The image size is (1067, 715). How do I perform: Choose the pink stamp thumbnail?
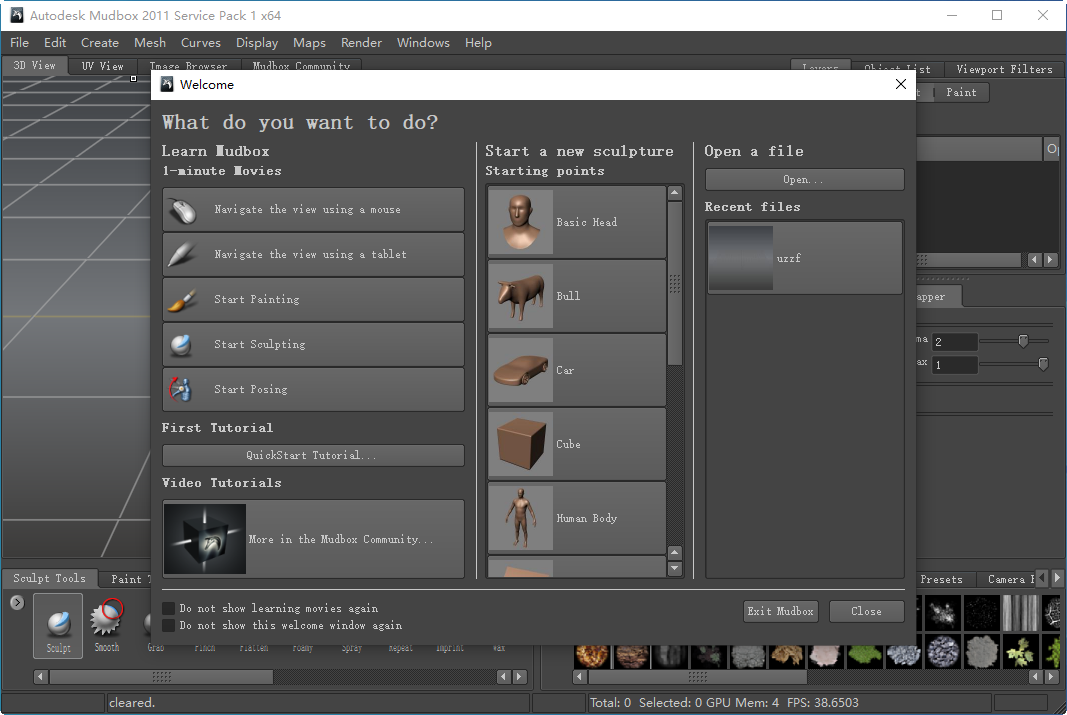826,655
